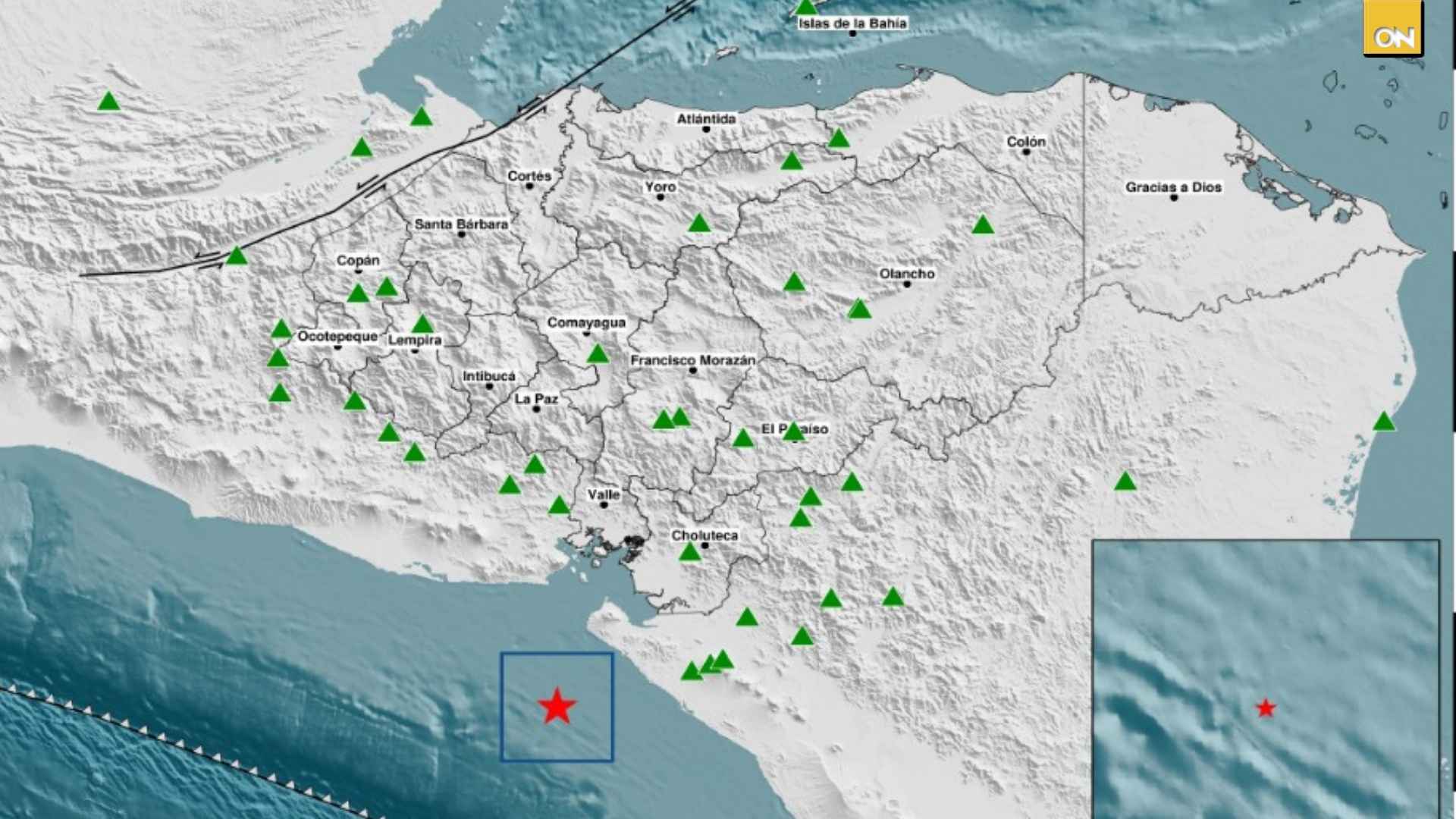Select green triangle above Islas de la Bahía label

(x=806, y=6)
